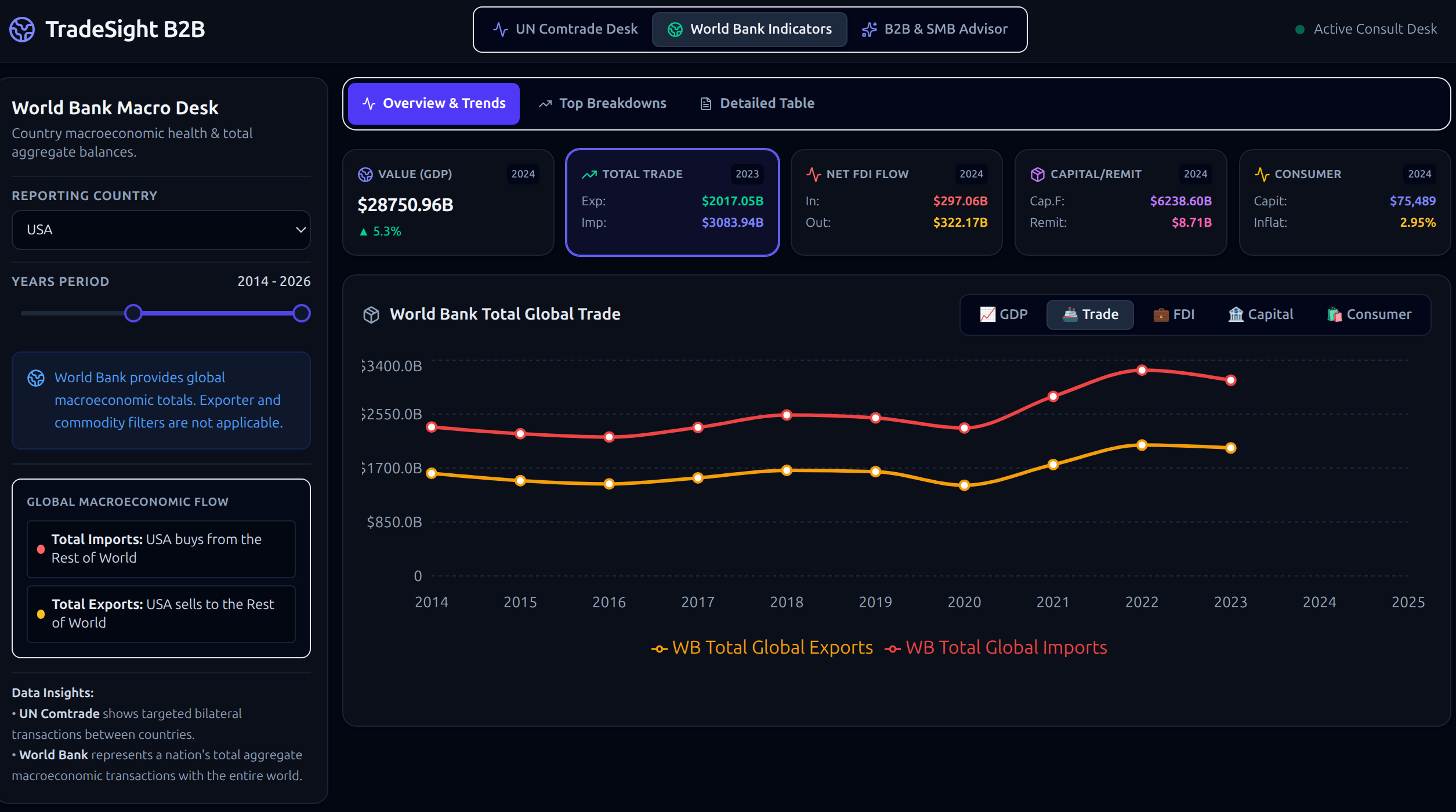This screenshot has width=1456, height=812.
Task: Click the 2023 year badge on Total Trade card
Action: coord(747,174)
